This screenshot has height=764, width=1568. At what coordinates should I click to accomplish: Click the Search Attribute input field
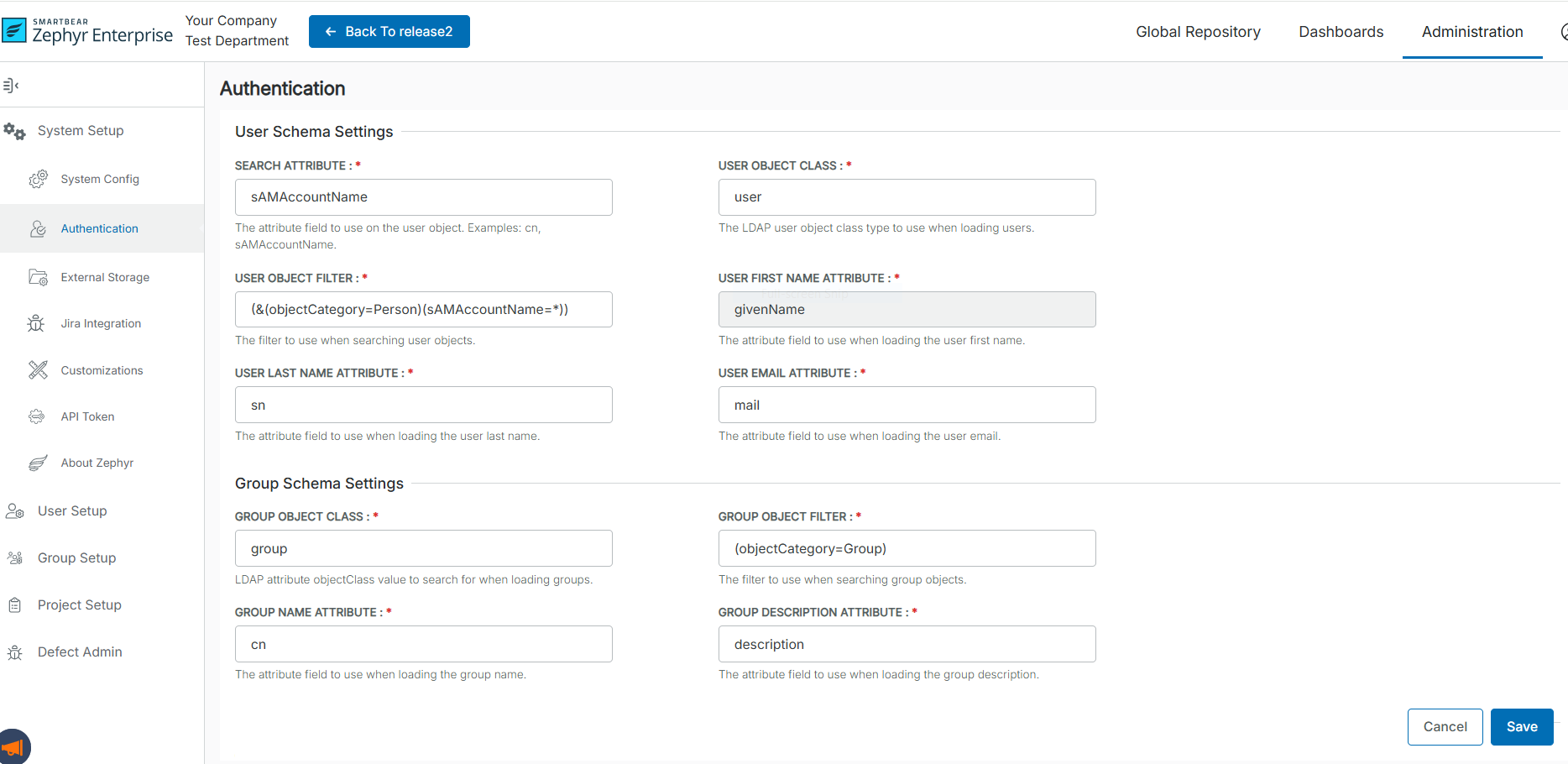tap(423, 197)
